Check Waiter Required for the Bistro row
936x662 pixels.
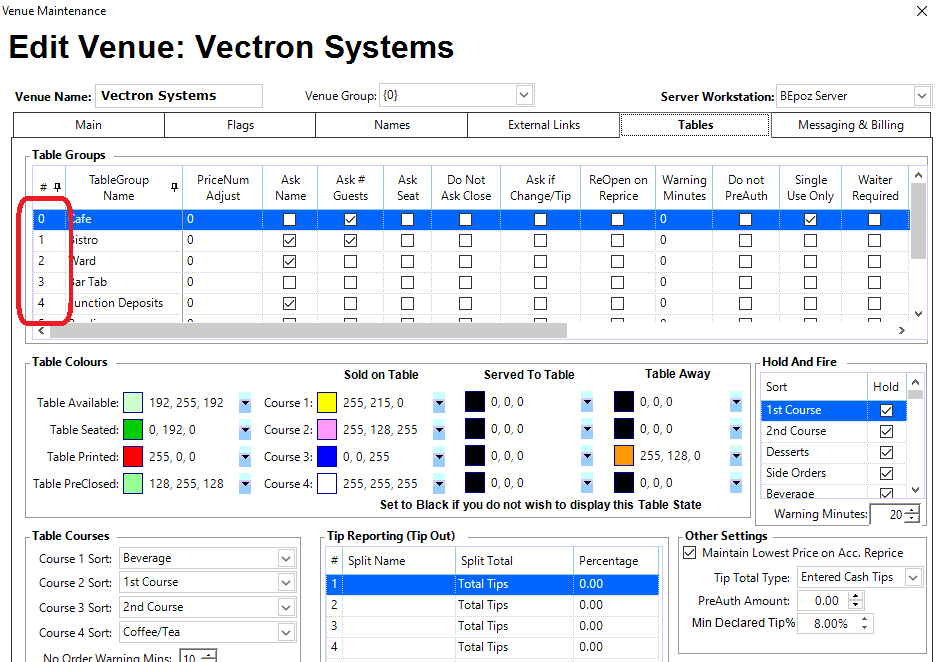(x=875, y=241)
